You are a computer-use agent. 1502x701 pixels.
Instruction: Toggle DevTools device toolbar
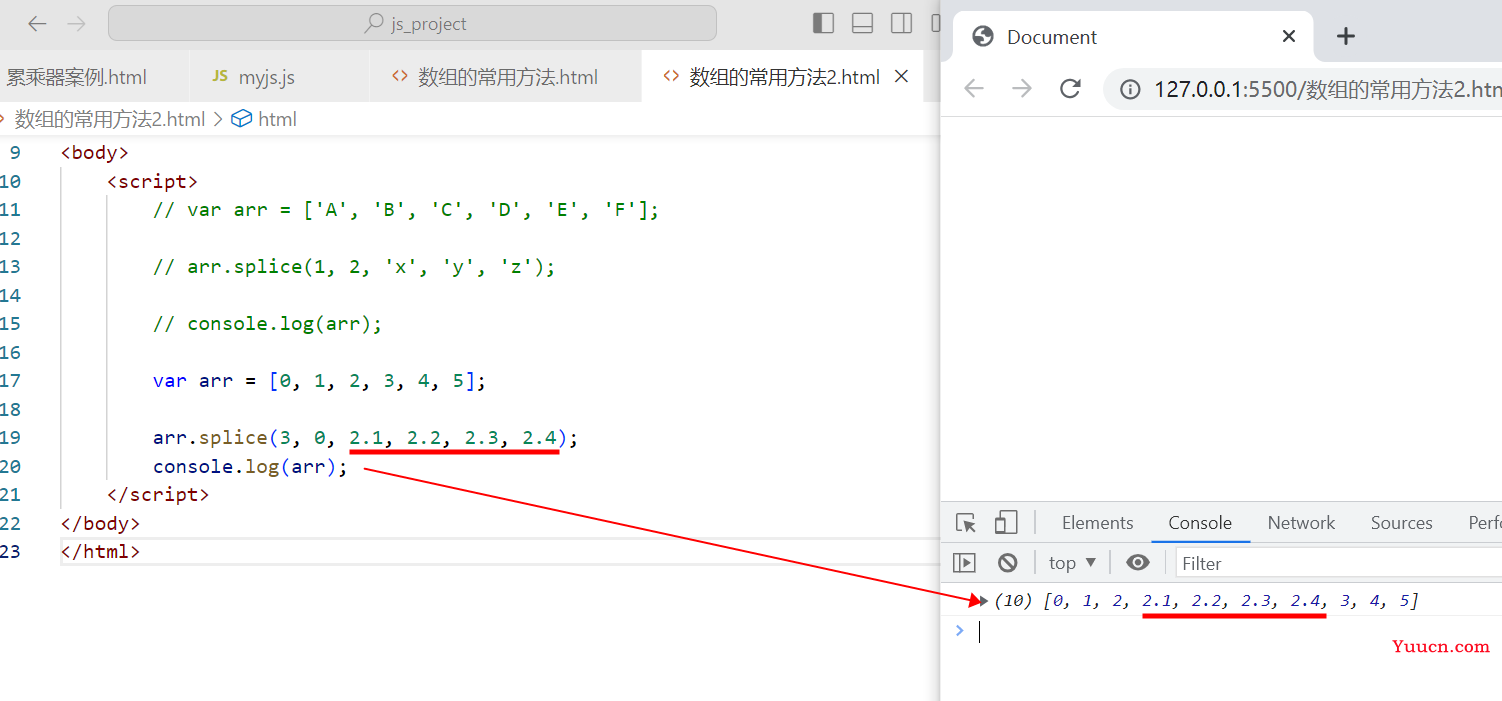(1006, 522)
